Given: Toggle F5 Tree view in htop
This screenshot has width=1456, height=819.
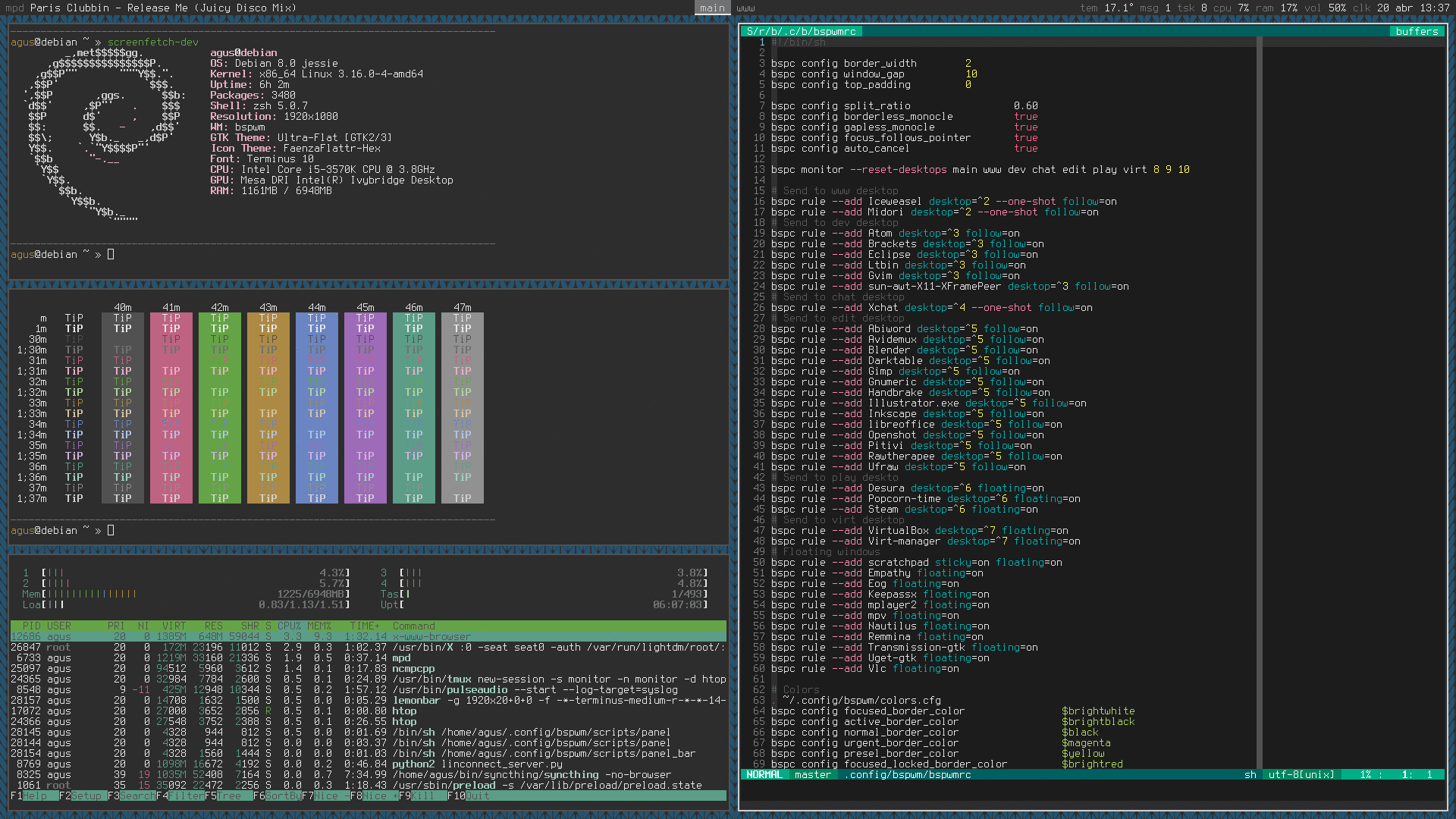Looking at the screenshot, I should (x=228, y=795).
